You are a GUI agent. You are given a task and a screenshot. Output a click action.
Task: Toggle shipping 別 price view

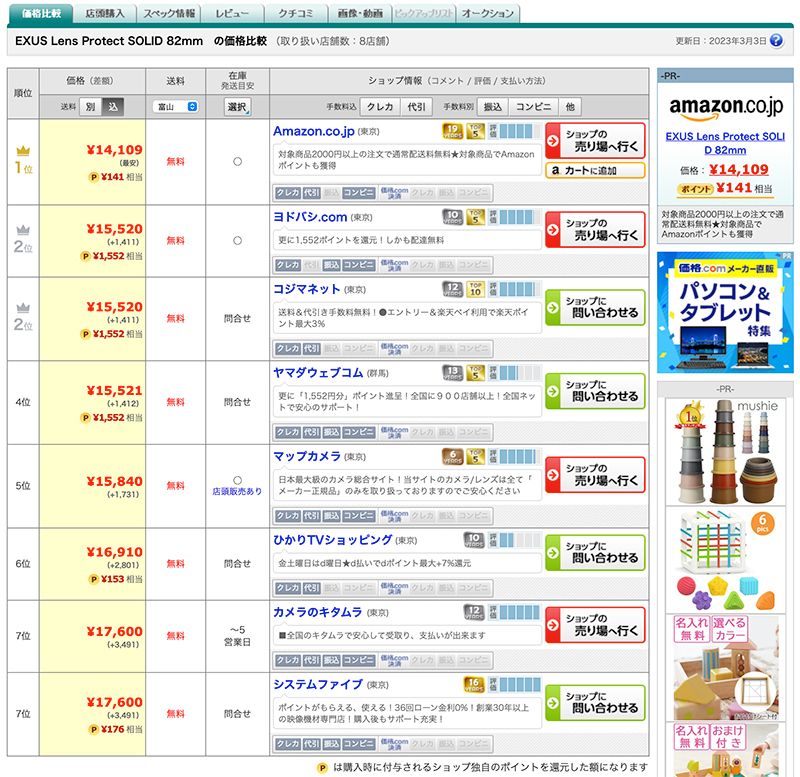tap(90, 107)
